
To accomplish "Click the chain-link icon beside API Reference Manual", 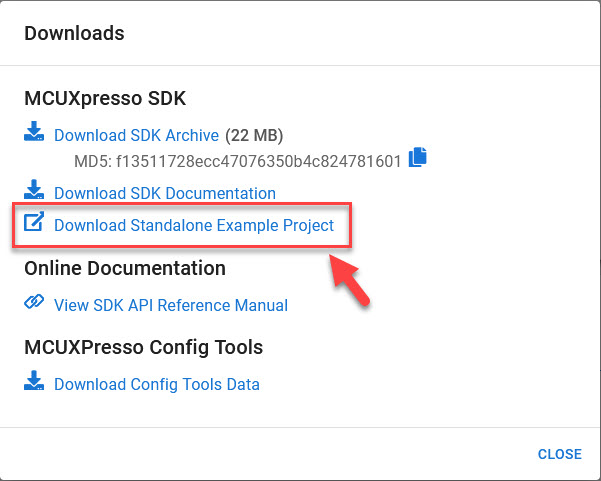I will point(34,302).
